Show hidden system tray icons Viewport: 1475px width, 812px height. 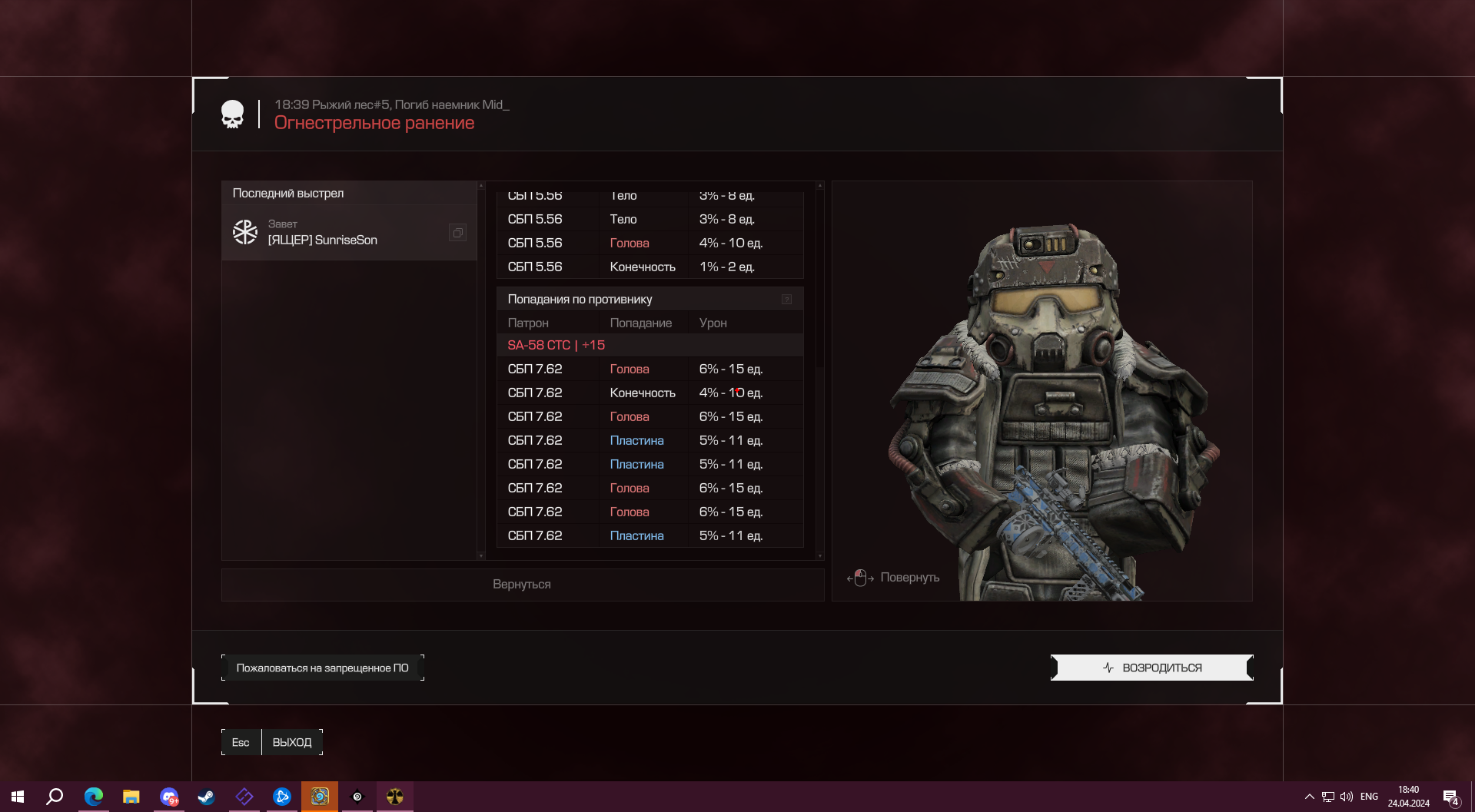1310,797
